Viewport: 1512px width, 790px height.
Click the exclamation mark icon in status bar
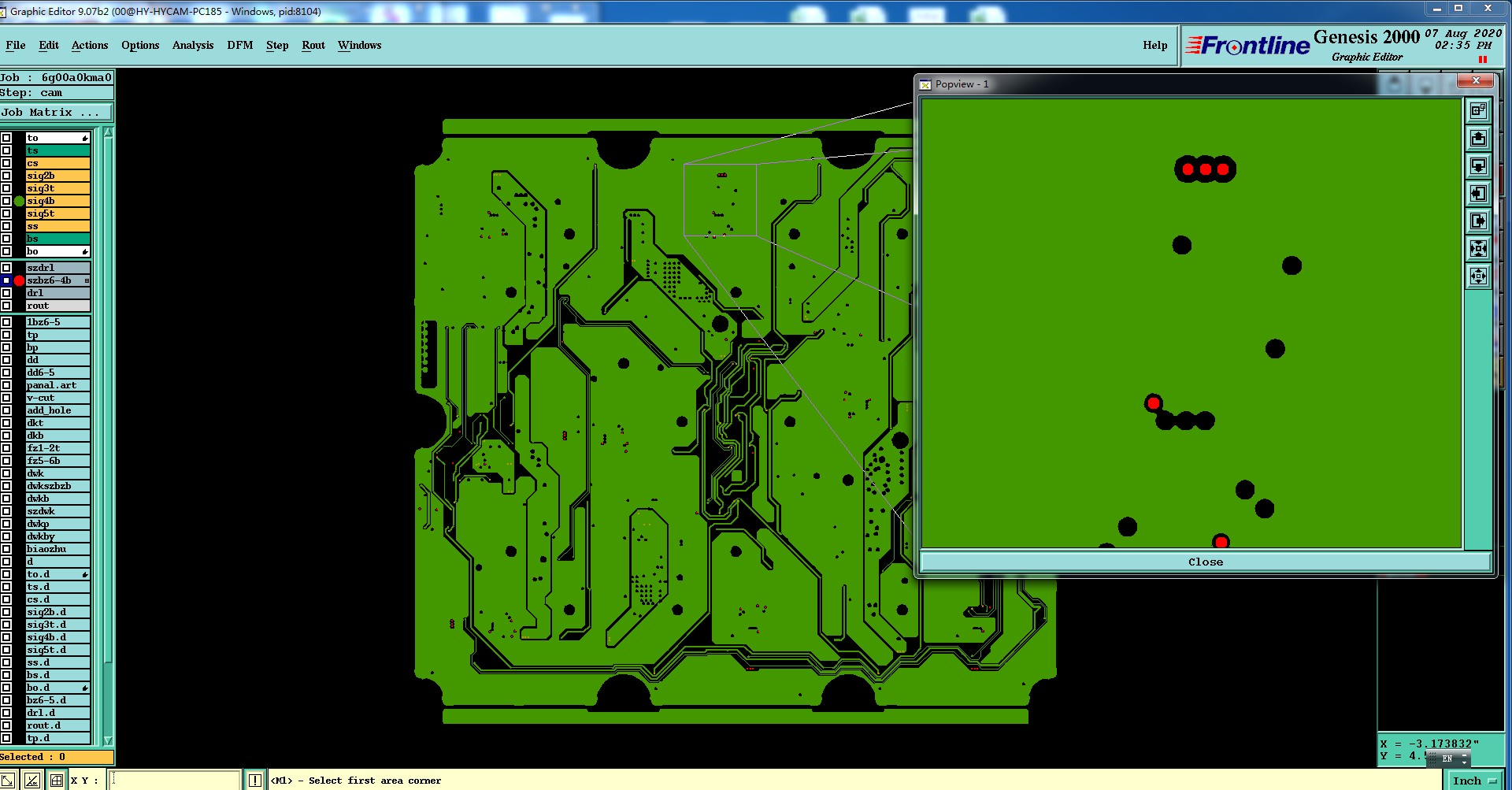click(x=255, y=781)
